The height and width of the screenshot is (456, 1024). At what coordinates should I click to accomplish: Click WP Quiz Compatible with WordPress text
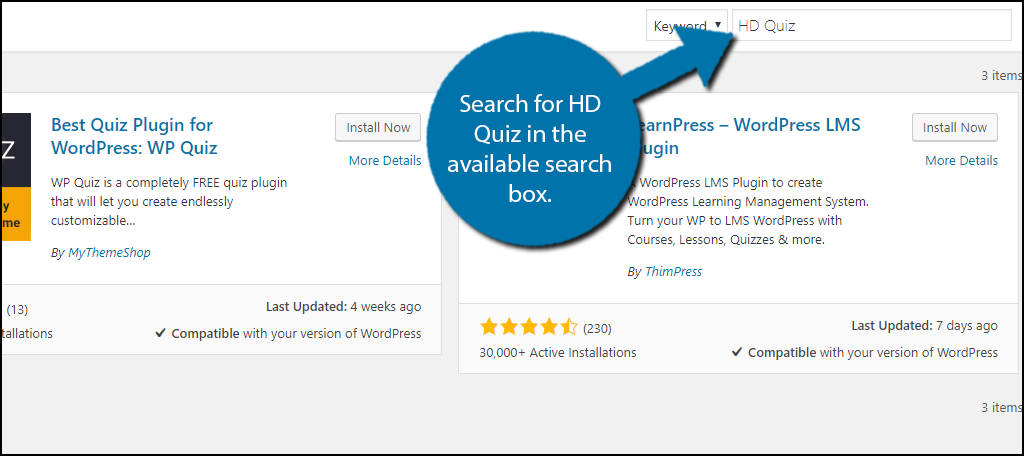[288, 333]
